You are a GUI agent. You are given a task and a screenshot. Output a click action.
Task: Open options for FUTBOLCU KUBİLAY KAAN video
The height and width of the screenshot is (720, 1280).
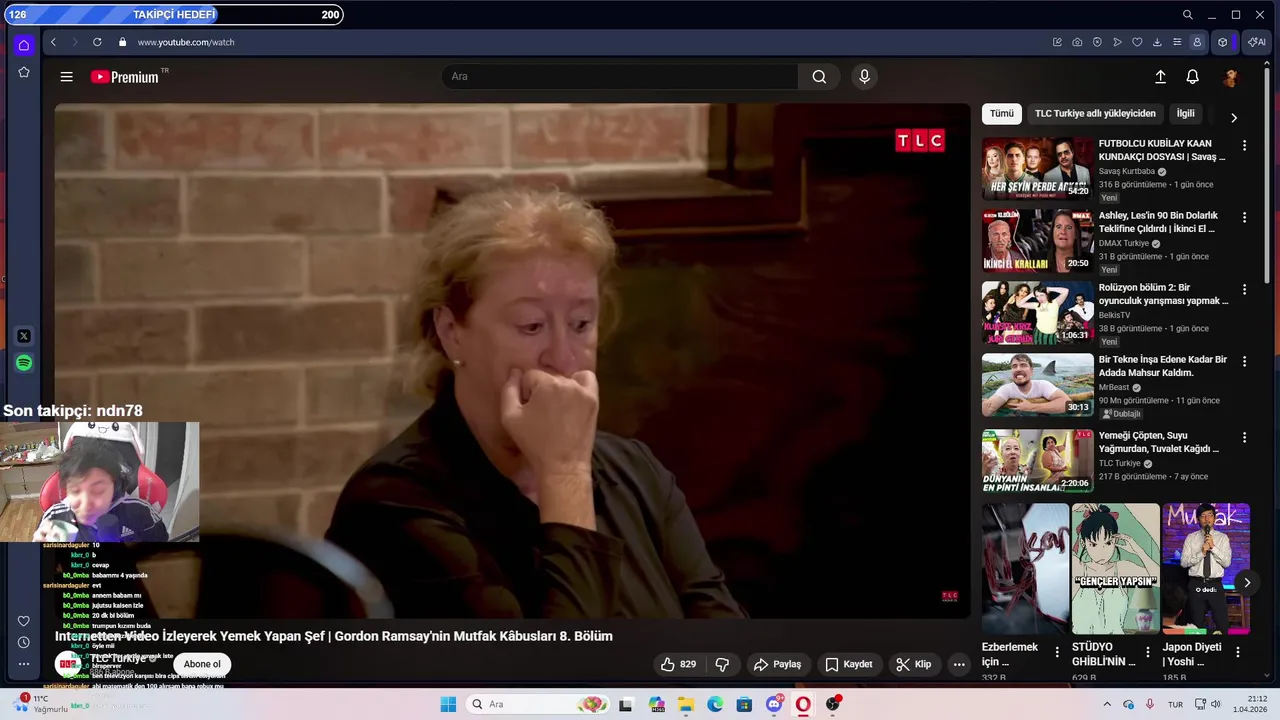point(1244,146)
